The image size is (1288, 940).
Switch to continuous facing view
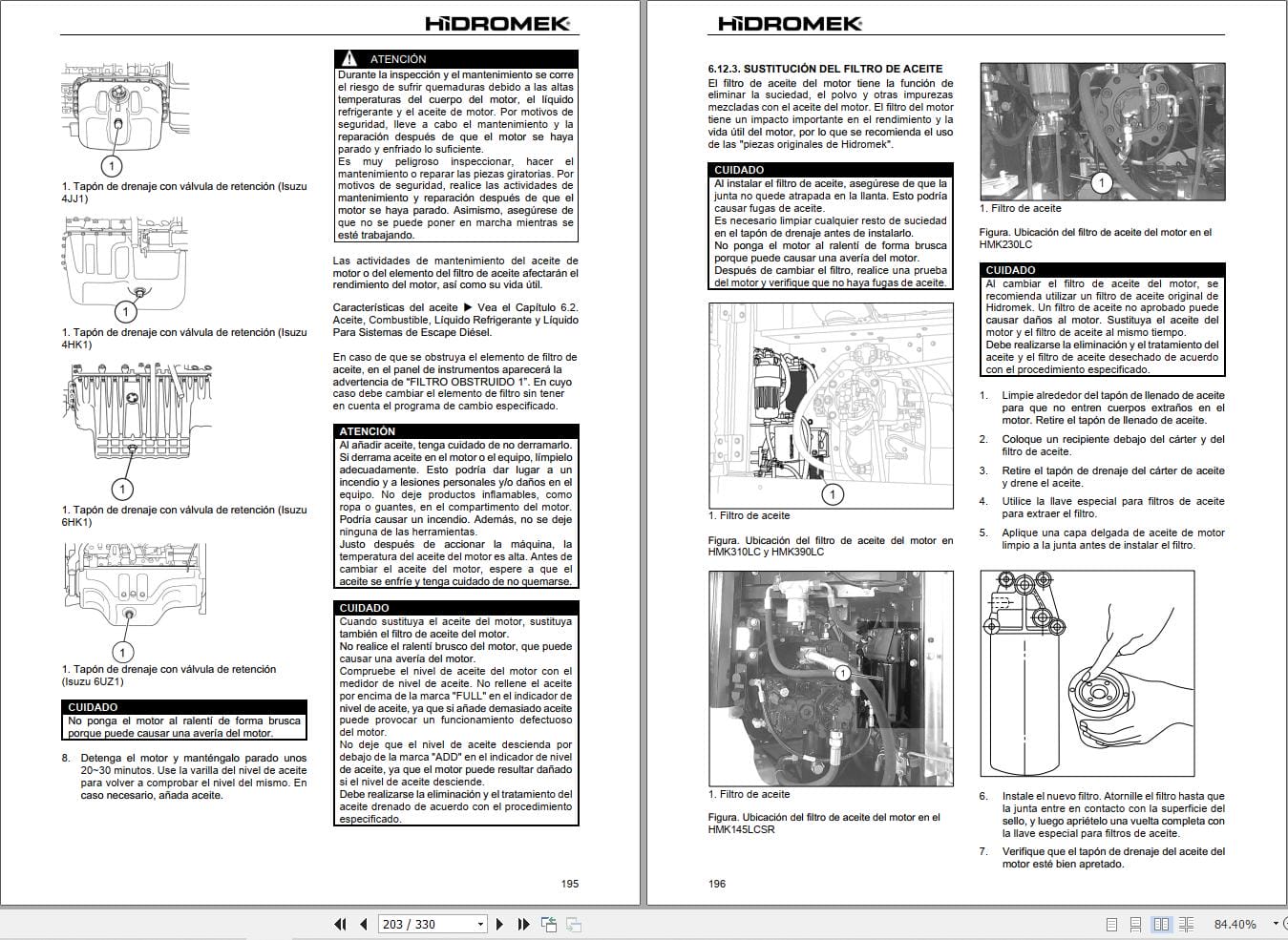click(1187, 925)
